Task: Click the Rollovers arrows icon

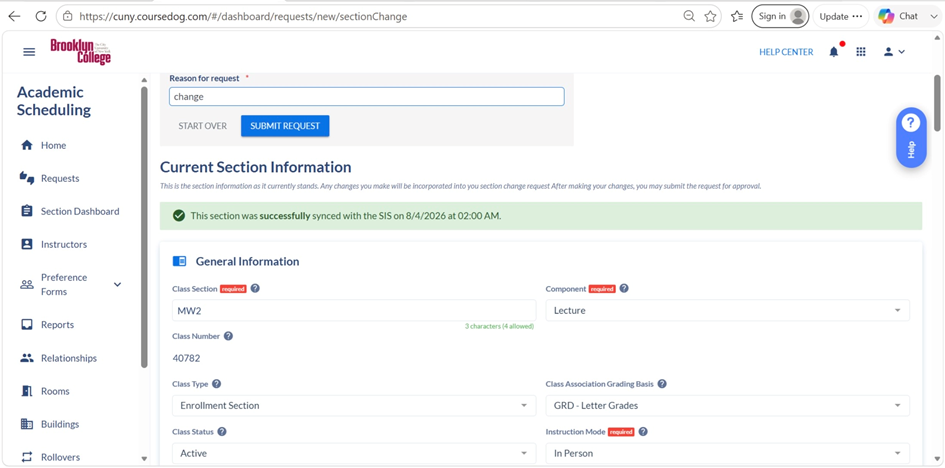Action: click(x=27, y=457)
